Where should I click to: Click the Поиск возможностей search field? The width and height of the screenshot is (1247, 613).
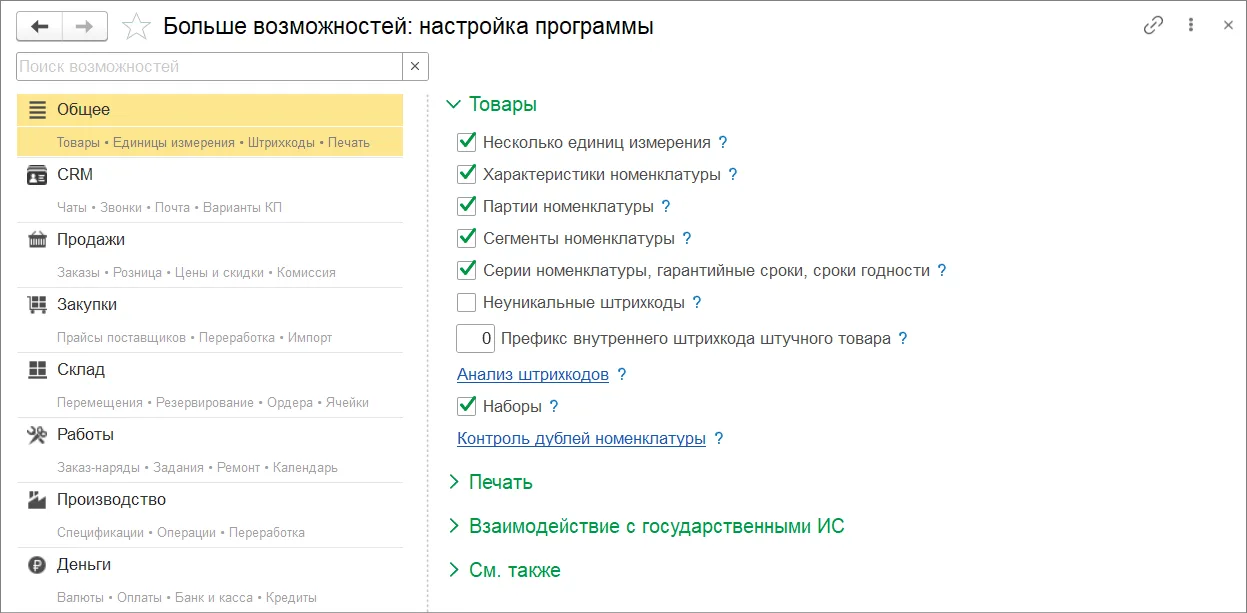(210, 67)
